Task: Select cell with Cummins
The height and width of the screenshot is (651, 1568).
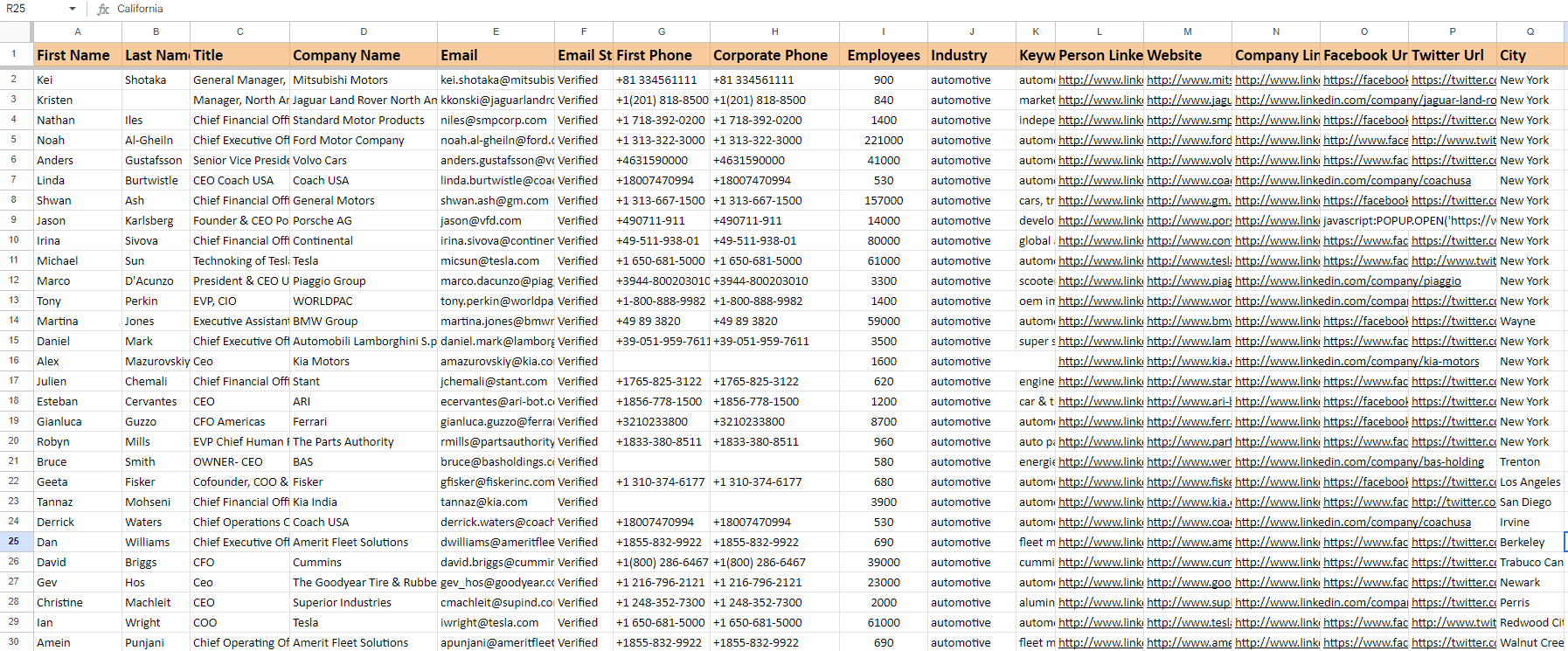Action: 364,562
